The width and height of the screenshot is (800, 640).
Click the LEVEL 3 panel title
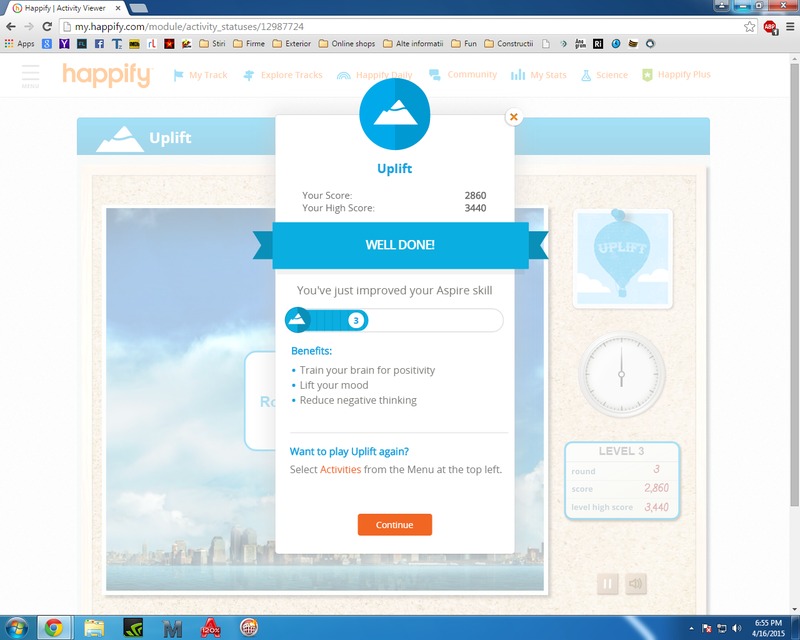[x=621, y=451]
